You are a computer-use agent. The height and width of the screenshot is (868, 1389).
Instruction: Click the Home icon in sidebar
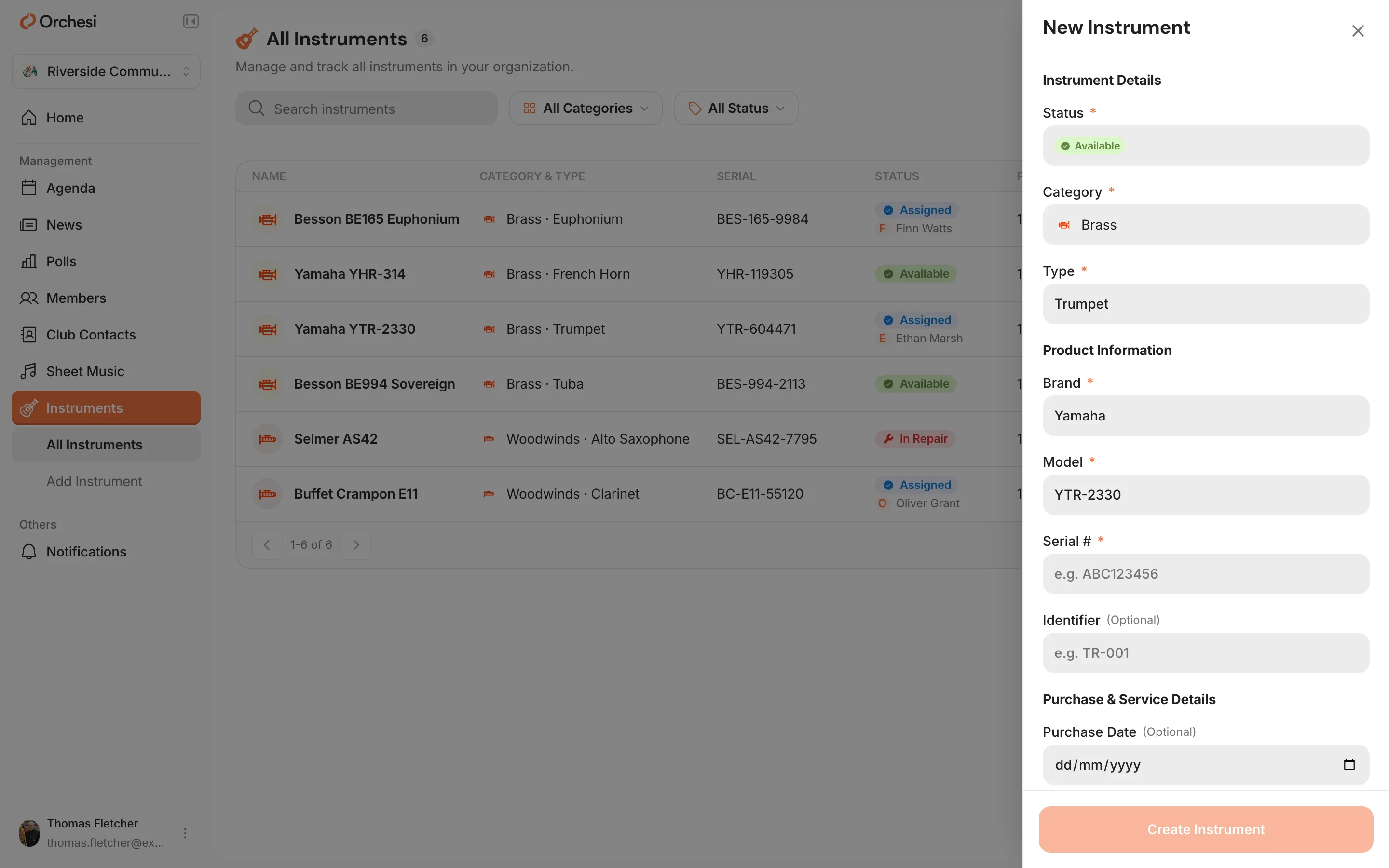(x=29, y=118)
